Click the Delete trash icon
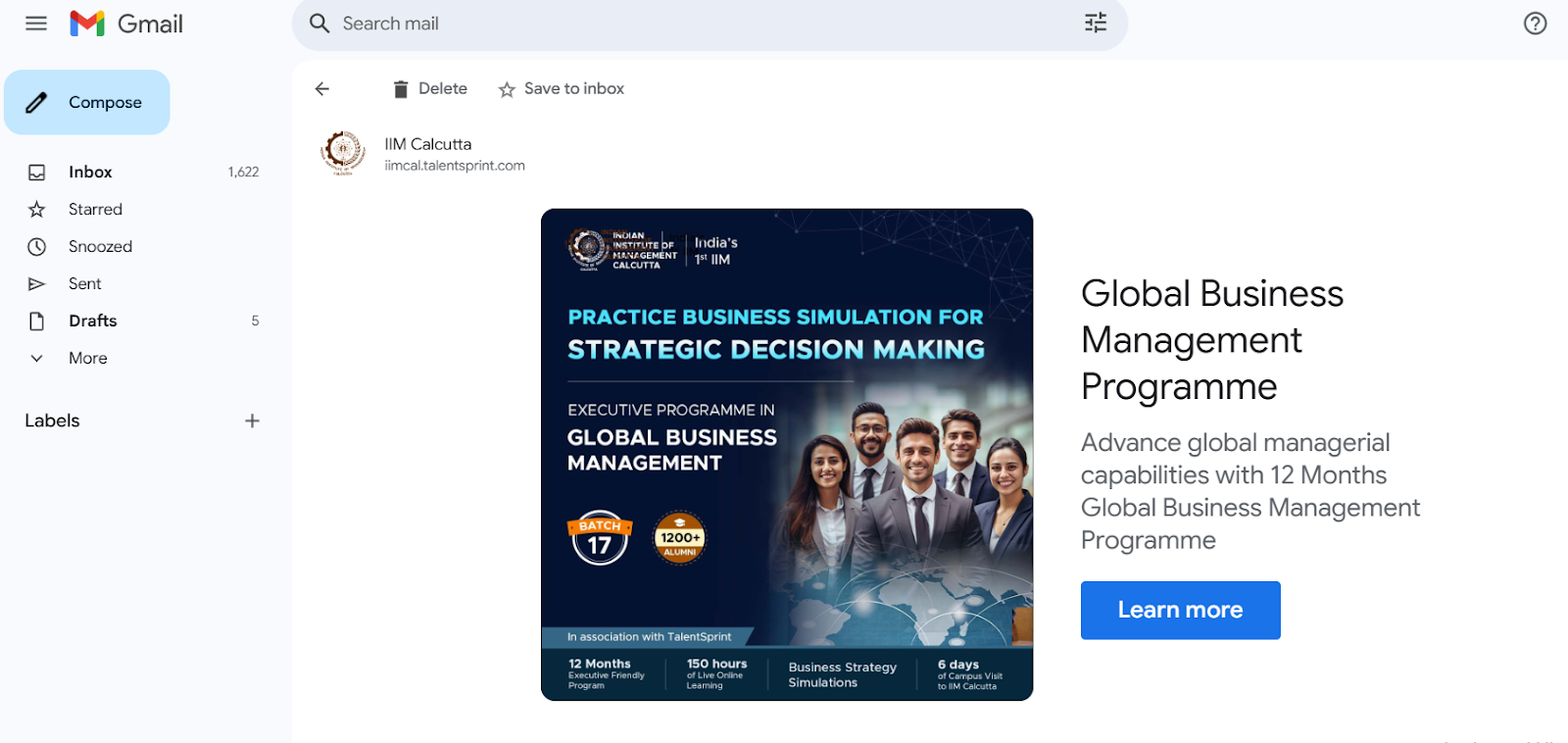The width and height of the screenshot is (1568, 743). [400, 89]
